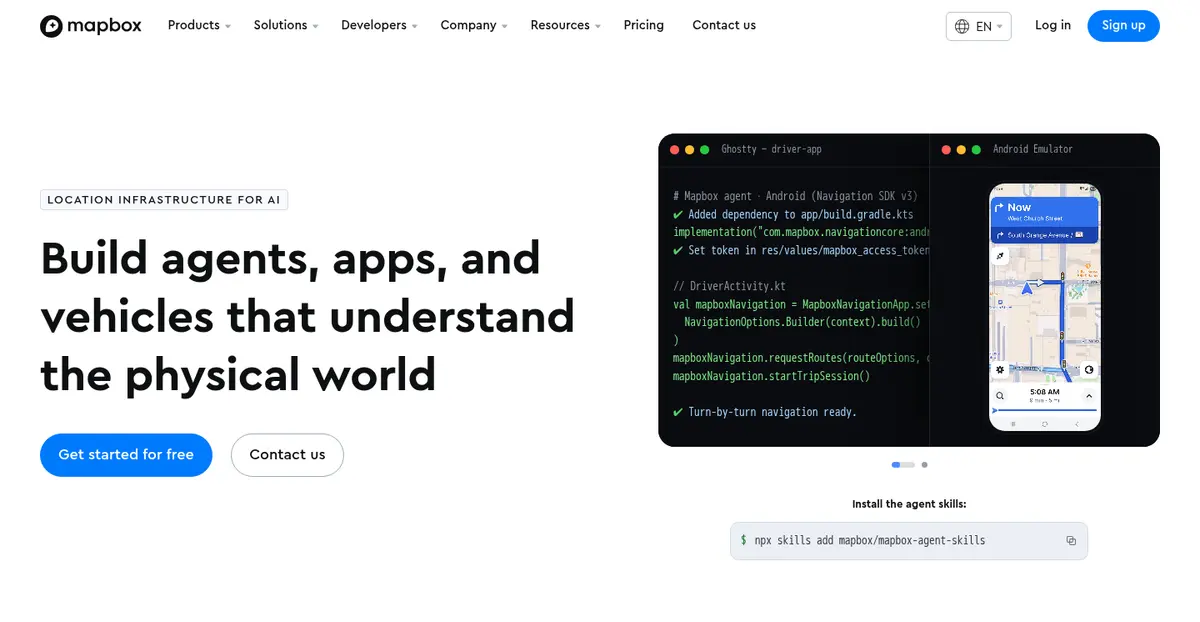Tap the turn arrow beside Now
Image resolution: width=1200 pixels, height=622 pixels.
point(1001,208)
